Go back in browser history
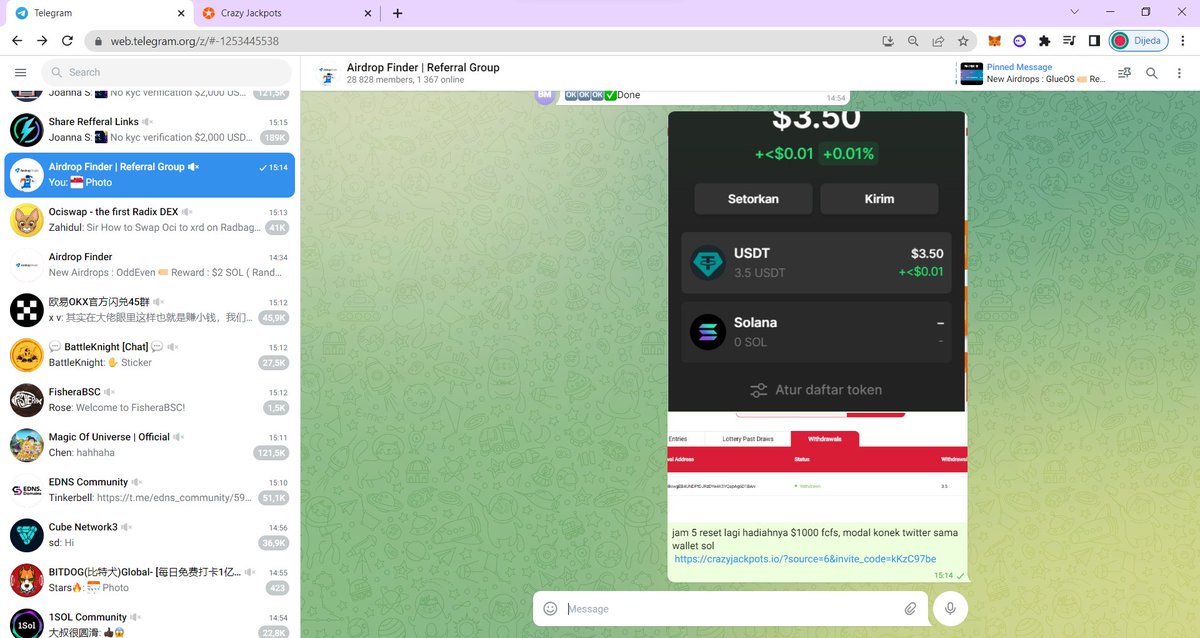Viewport: 1200px width, 638px height. 17,41
